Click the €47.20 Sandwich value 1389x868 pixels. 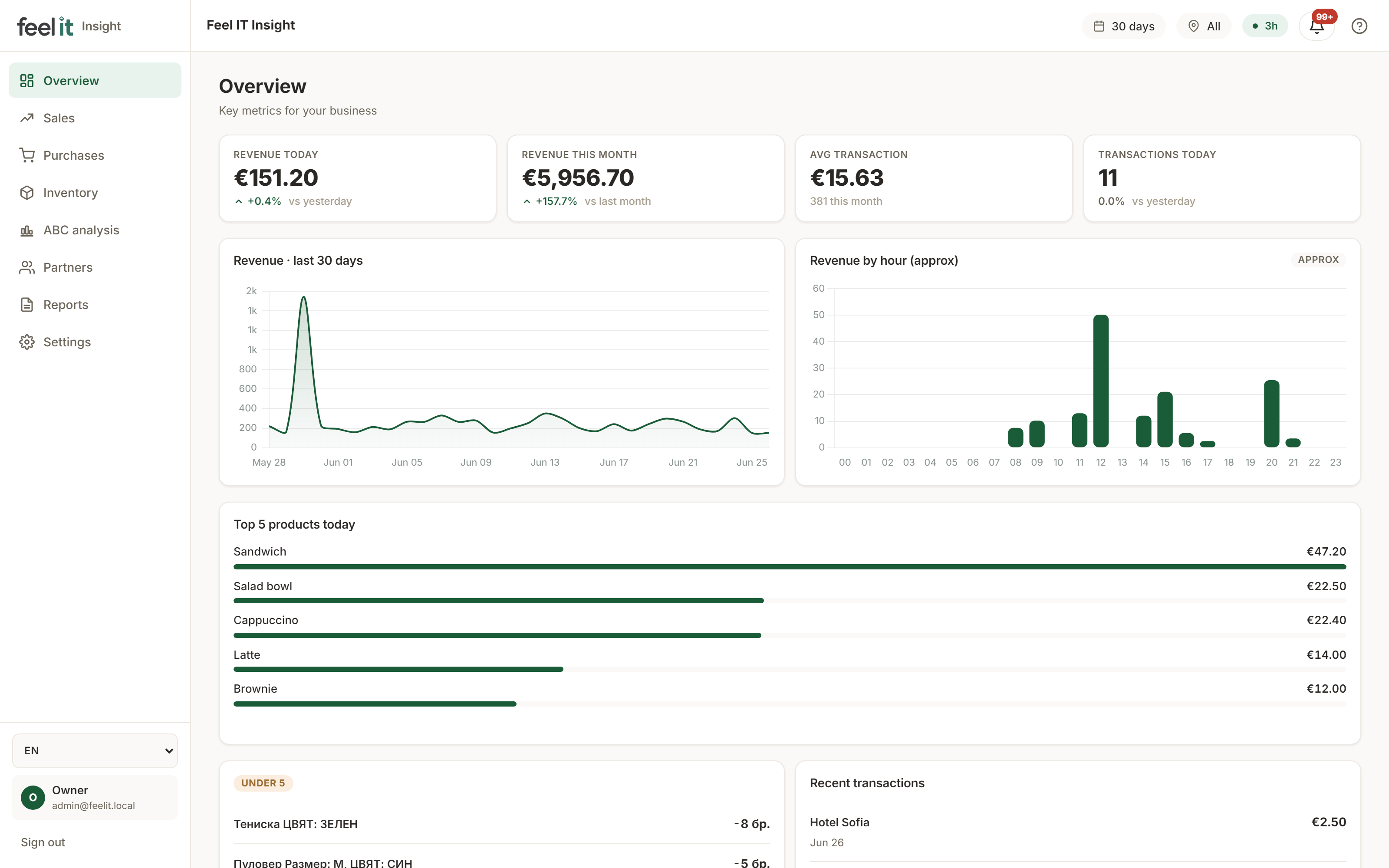click(x=1326, y=551)
